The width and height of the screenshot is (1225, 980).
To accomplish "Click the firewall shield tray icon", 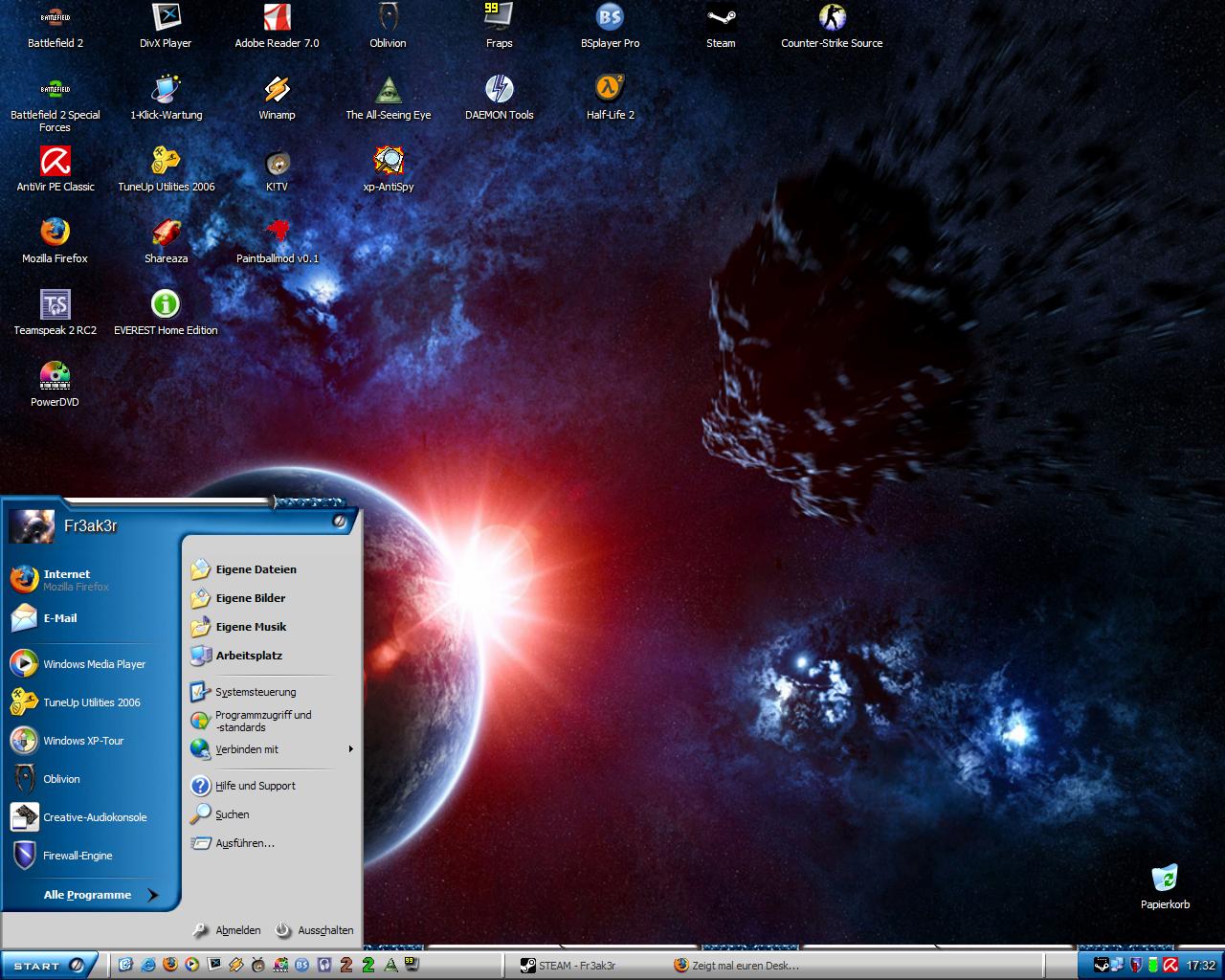I will click(1137, 965).
